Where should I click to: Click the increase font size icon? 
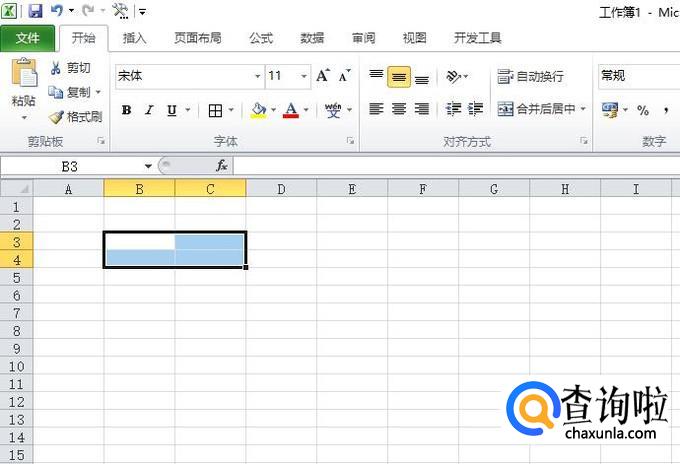[x=322, y=76]
